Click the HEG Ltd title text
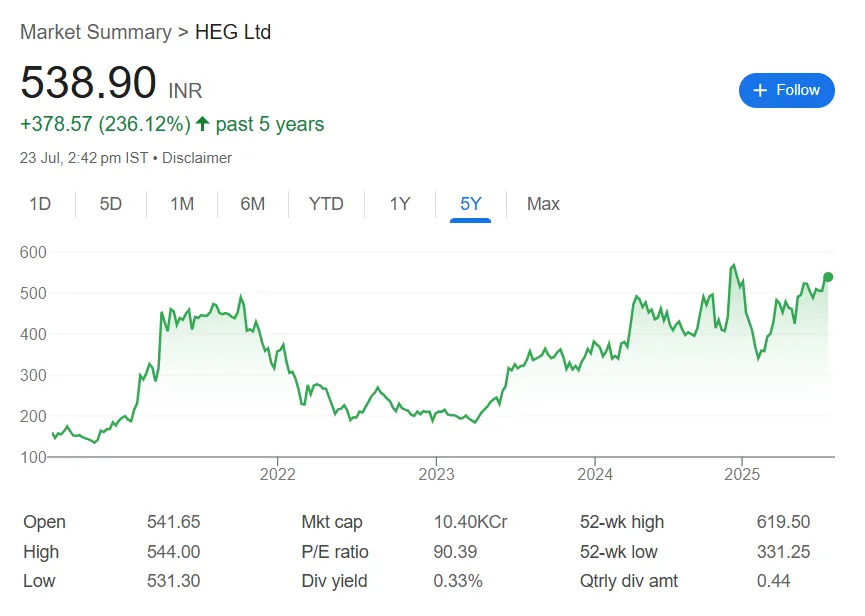This screenshot has width=865, height=616. pyautogui.click(x=233, y=32)
